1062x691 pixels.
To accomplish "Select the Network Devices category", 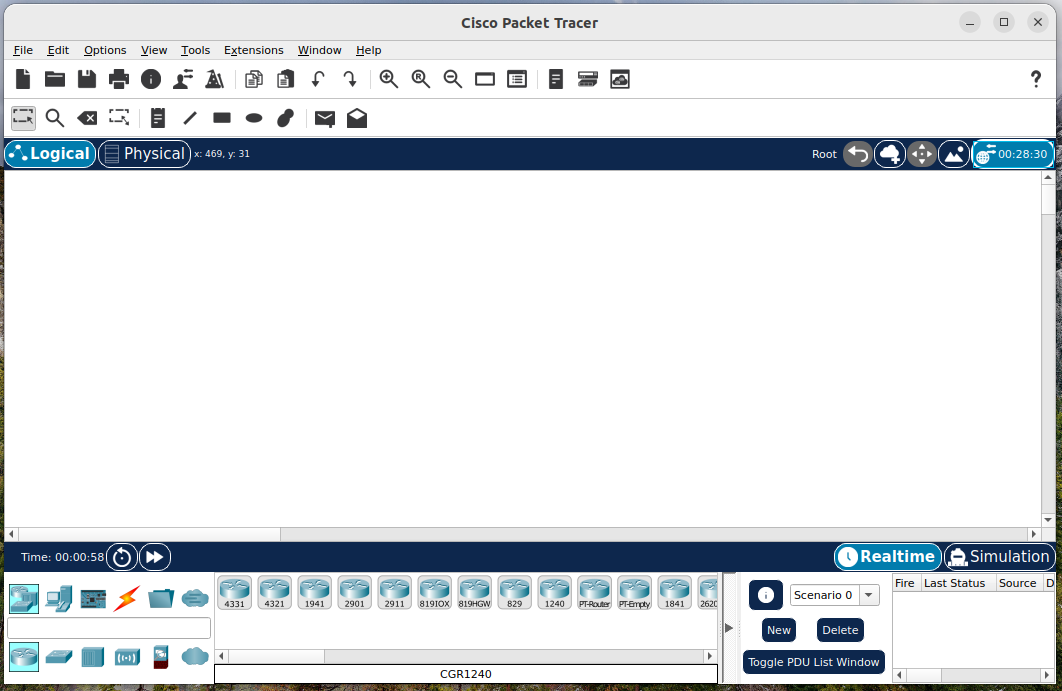I will click(x=24, y=599).
